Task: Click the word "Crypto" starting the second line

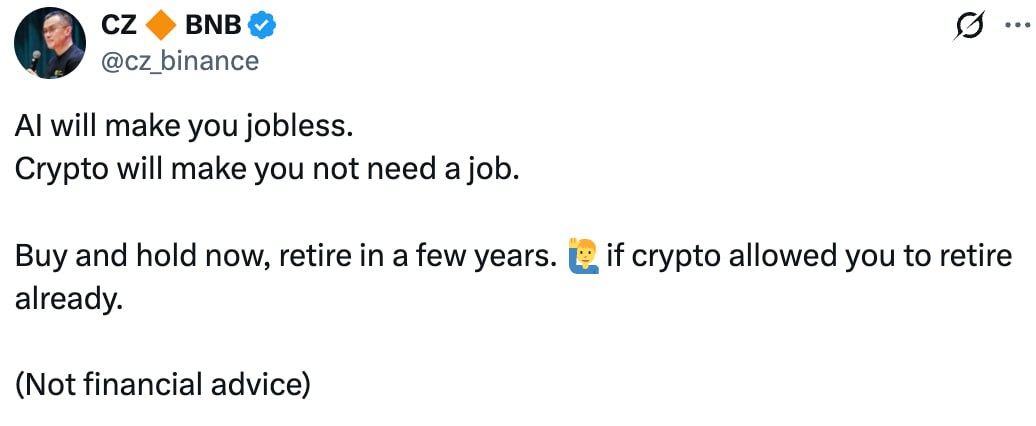Action: tap(60, 168)
